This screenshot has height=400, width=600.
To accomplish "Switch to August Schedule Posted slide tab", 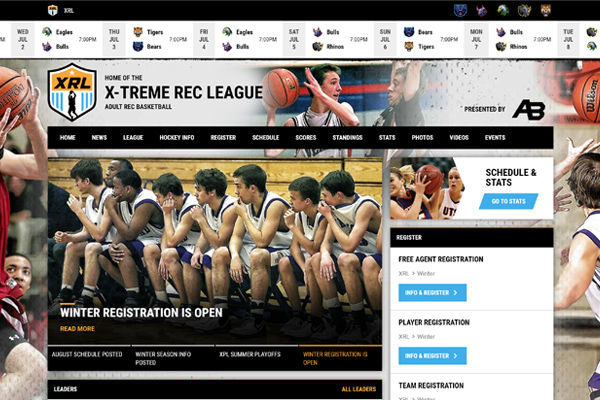I will point(87,354).
